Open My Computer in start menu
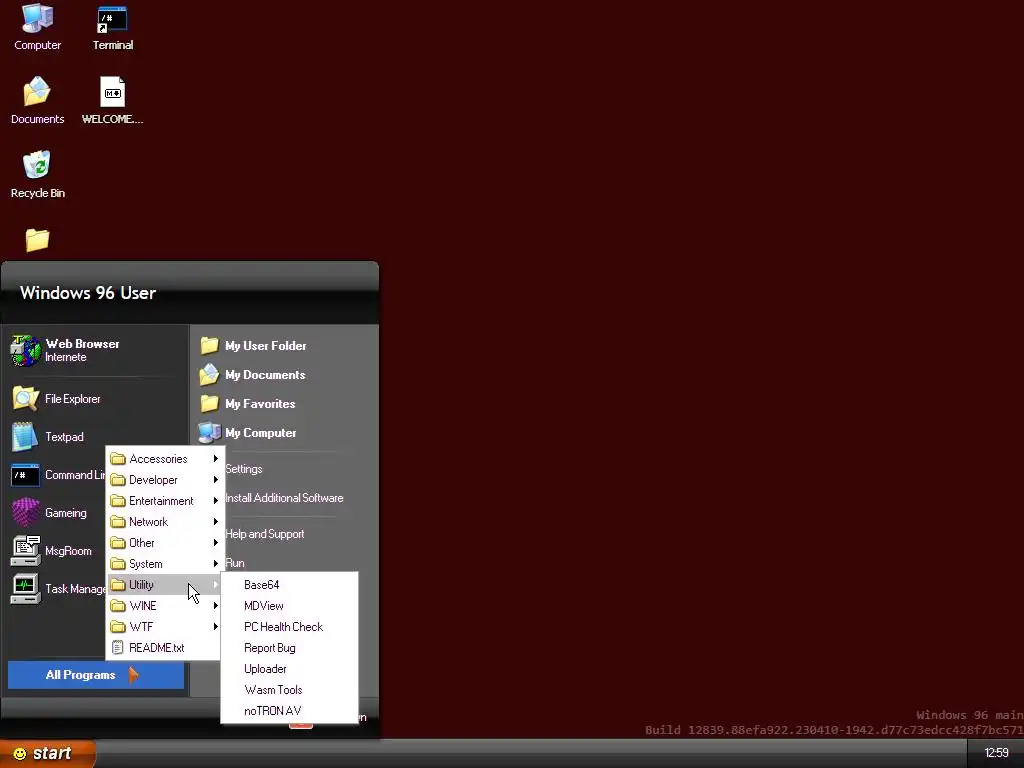Image resolution: width=1024 pixels, height=768 pixels. point(248,432)
